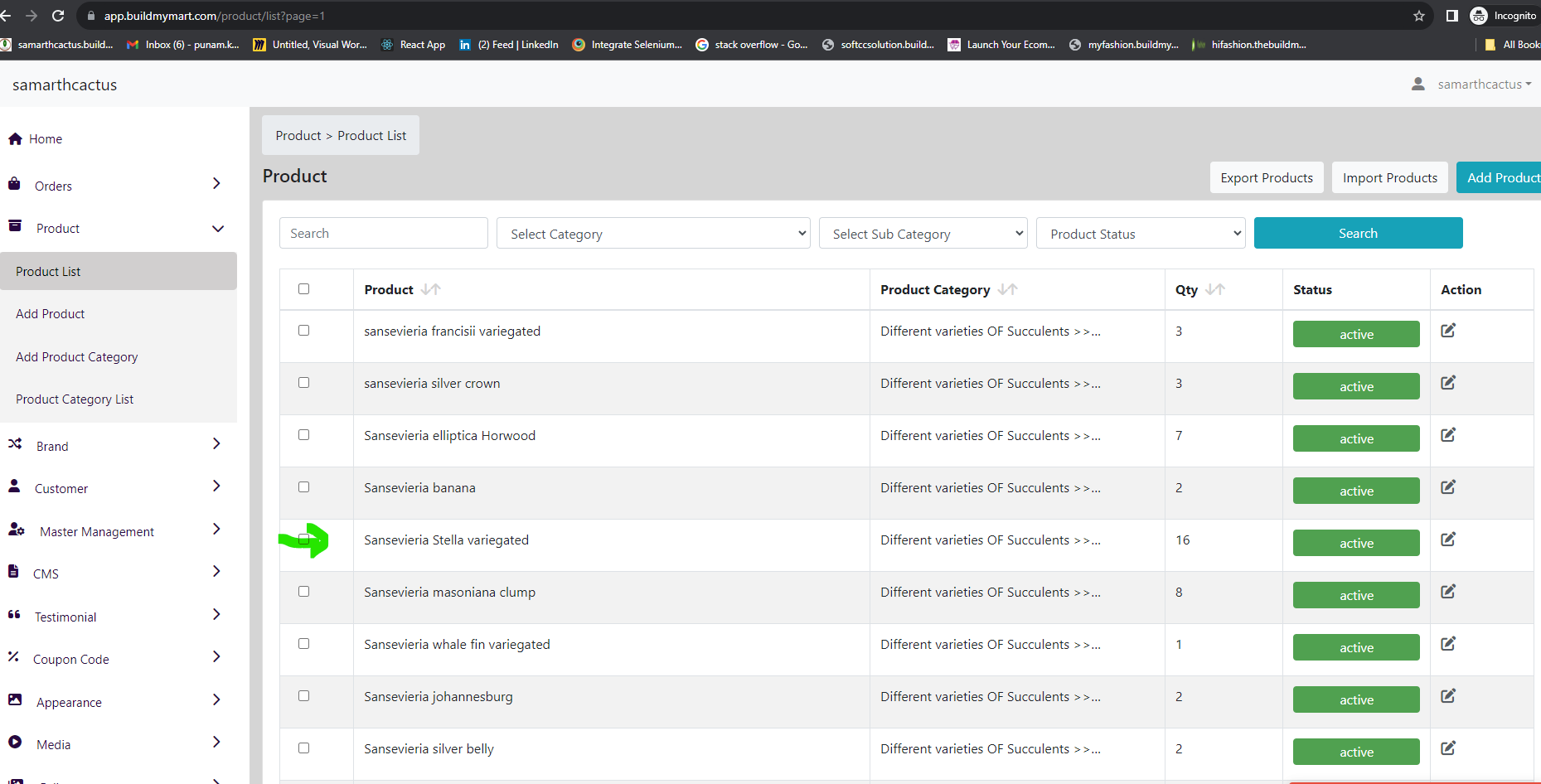Click the Orders bag icon
The image size is (1541, 784).
[14, 184]
